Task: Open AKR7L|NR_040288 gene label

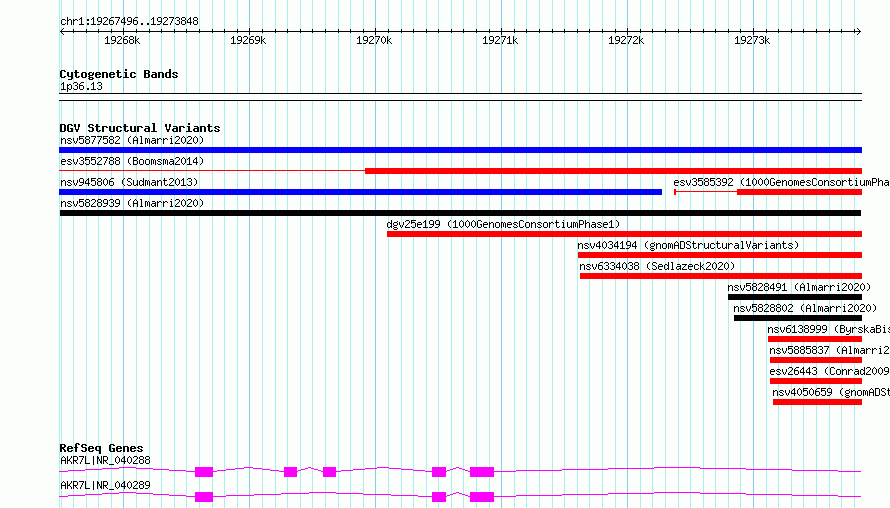Action: tap(105, 460)
